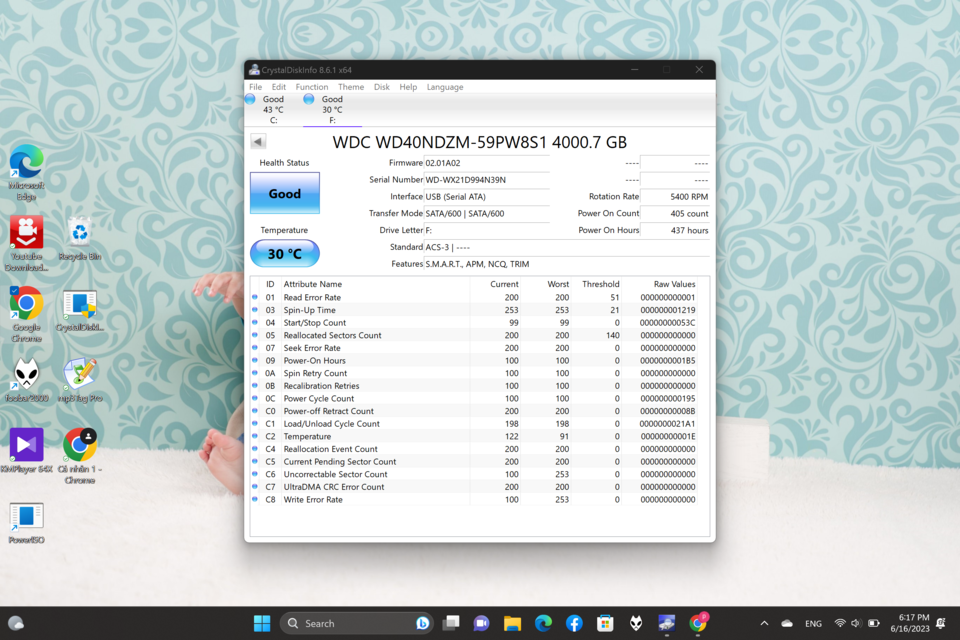Select the Uncorrectable Sector Count row
The width and height of the screenshot is (960, 640).
(475, 475)
